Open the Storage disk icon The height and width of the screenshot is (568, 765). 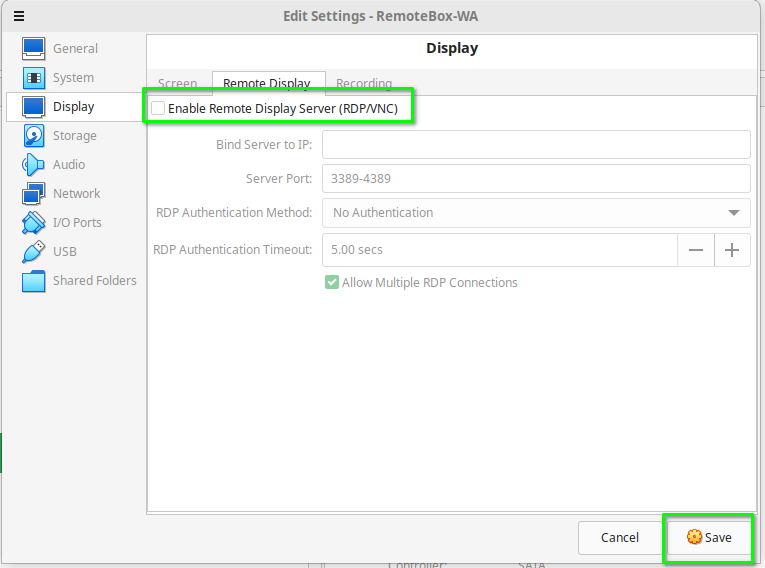[x=34, y=135]
